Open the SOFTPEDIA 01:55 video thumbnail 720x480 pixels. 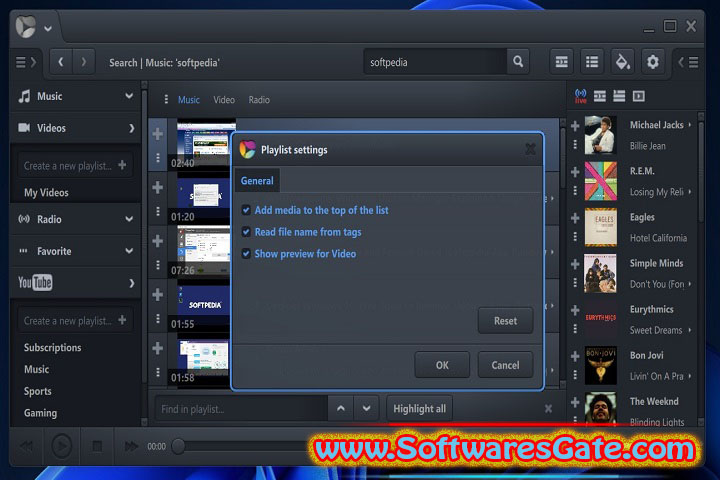[204, 305]
